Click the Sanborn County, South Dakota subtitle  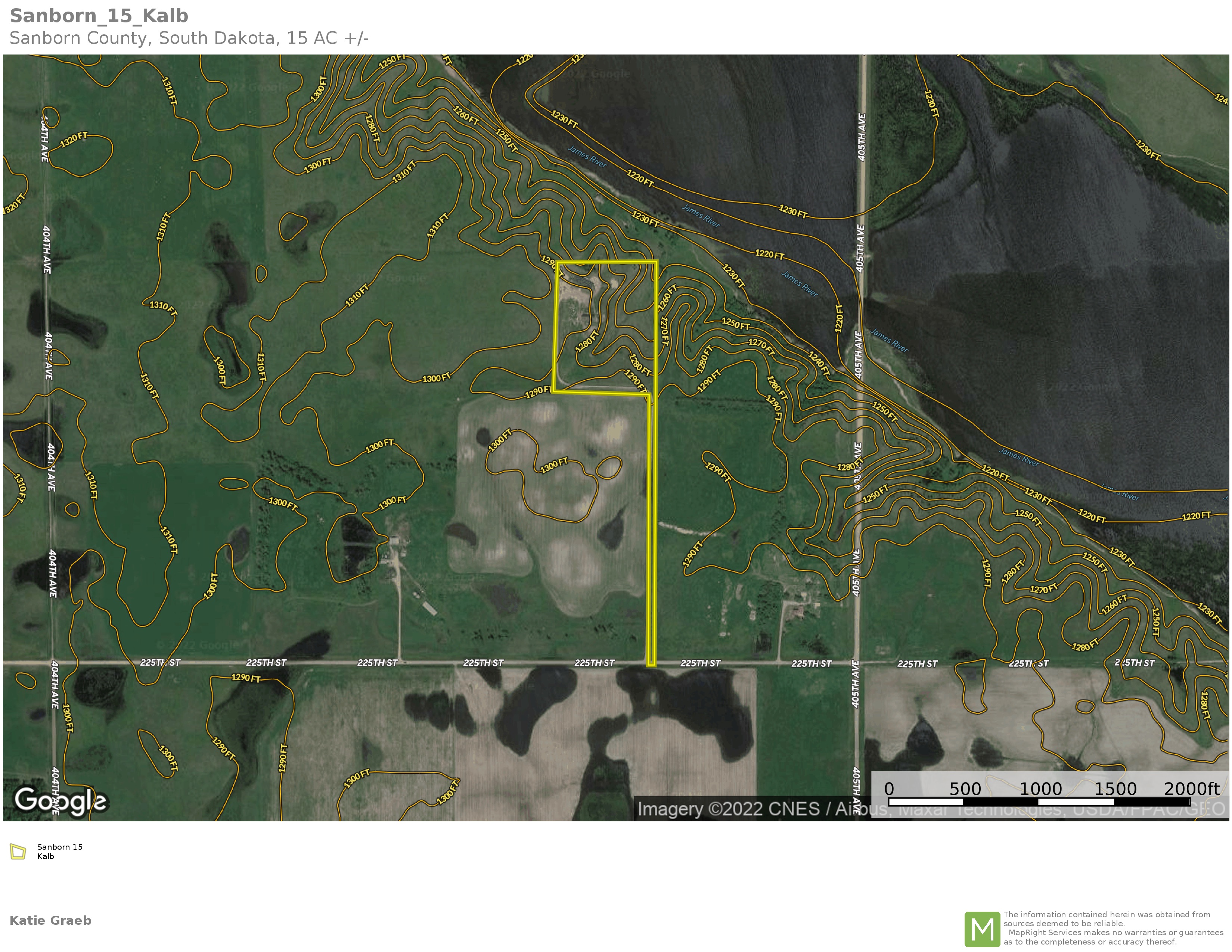(x=189, y=38)
